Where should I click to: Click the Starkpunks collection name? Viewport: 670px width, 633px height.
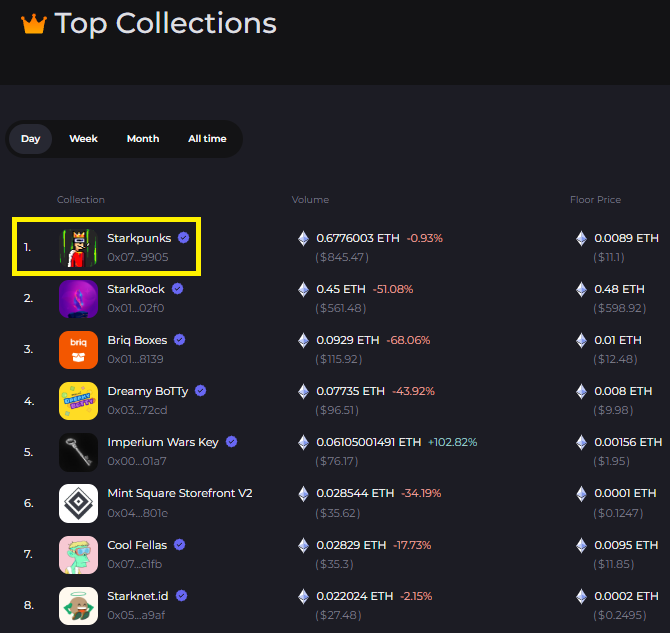[x=139, y=238]
